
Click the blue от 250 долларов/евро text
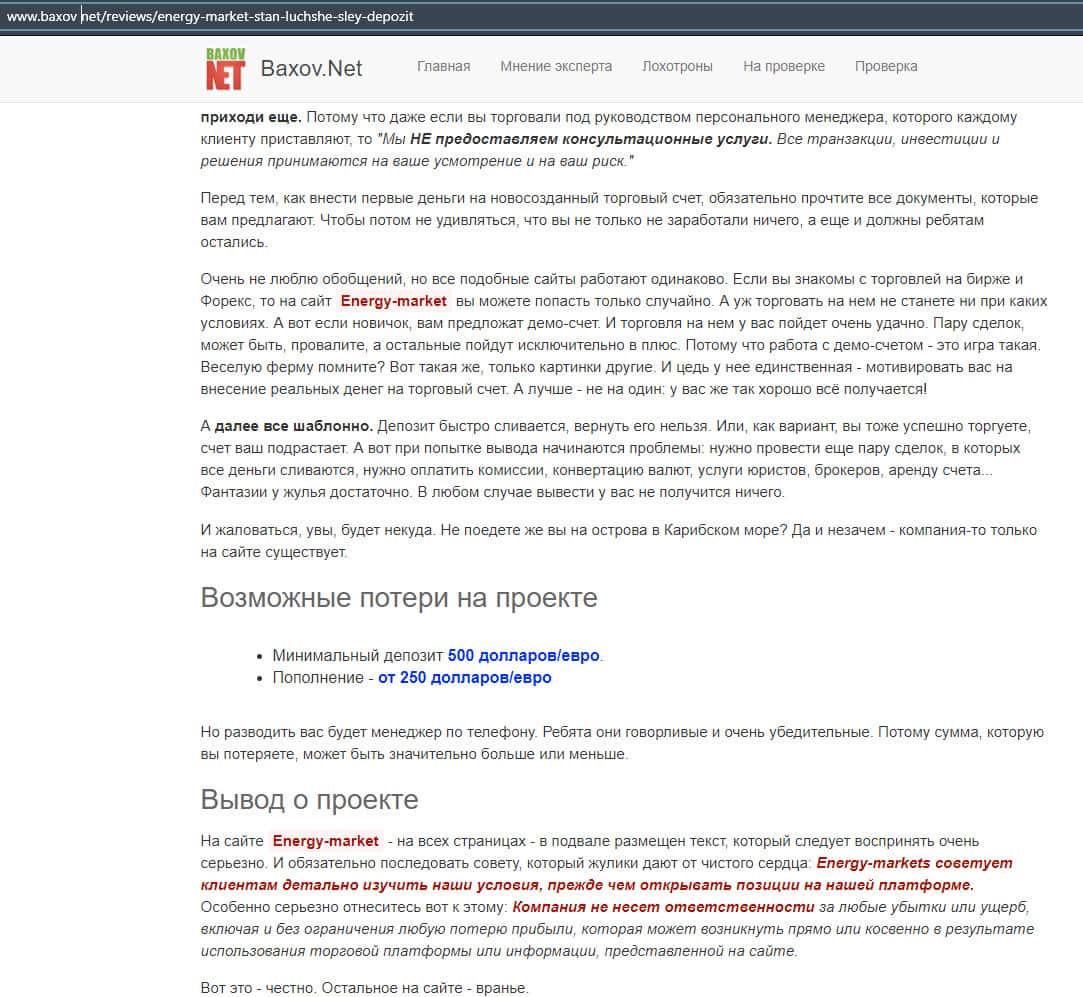tap(464, 678)
